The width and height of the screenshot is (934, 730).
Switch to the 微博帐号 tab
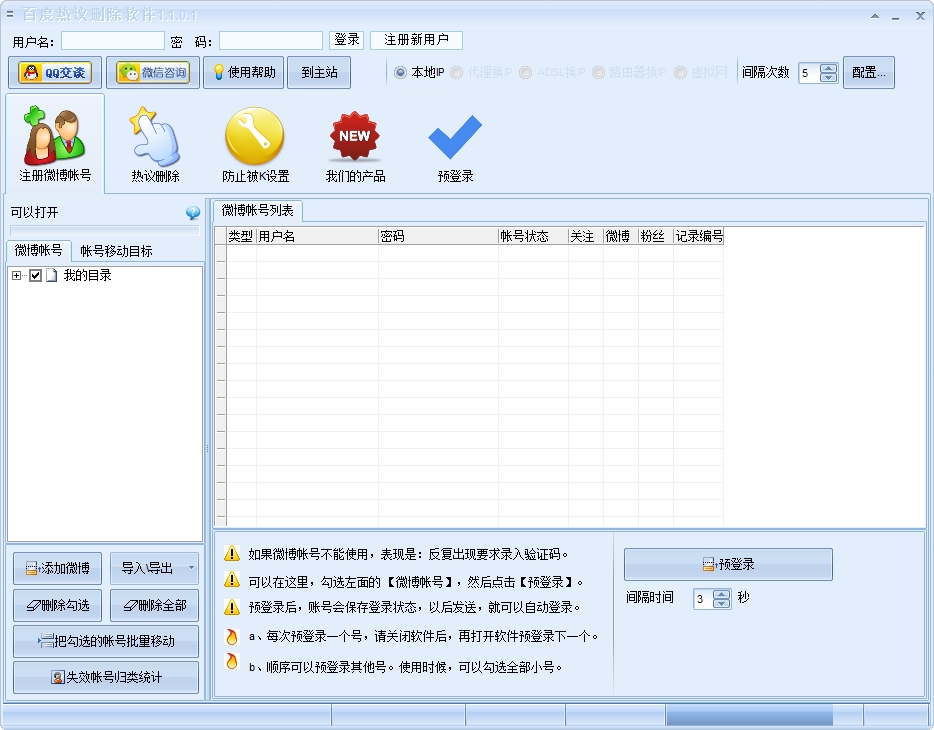(39, 250)
